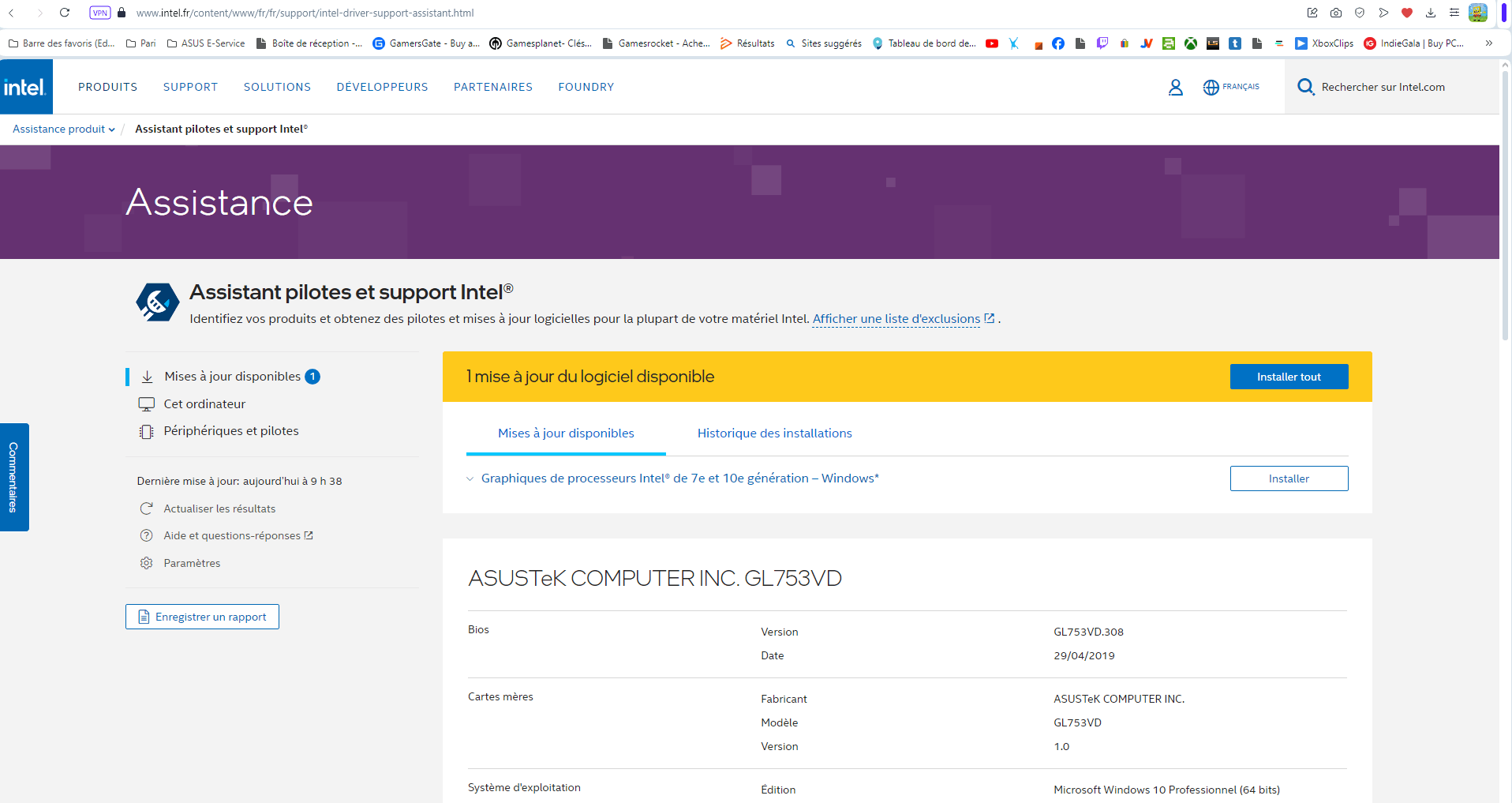Open the browser easy setup sliders icon
This screenshot has width=1512, height=803.
point(1454,13)
